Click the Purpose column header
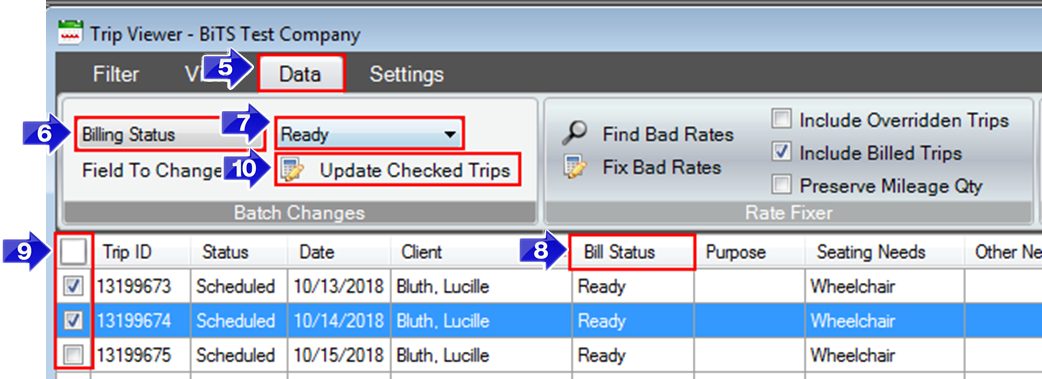Screen dimensions: 1042x379 (x=750, y=252)
